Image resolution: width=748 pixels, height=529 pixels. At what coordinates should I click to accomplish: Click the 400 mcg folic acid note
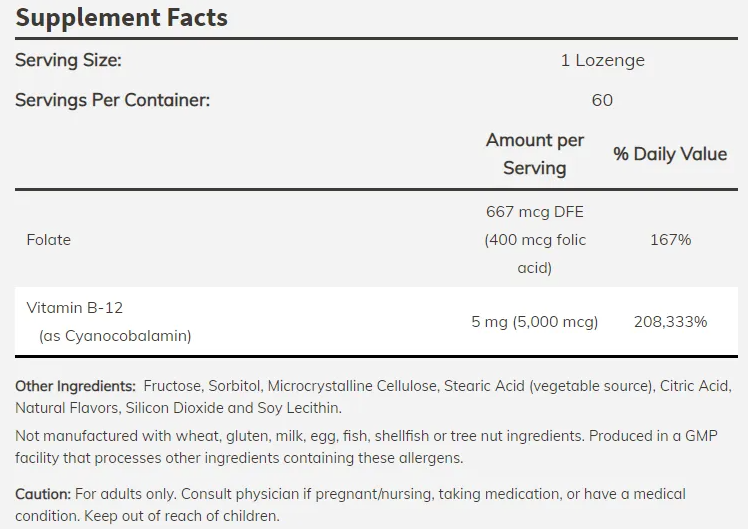tap(535, 254)
